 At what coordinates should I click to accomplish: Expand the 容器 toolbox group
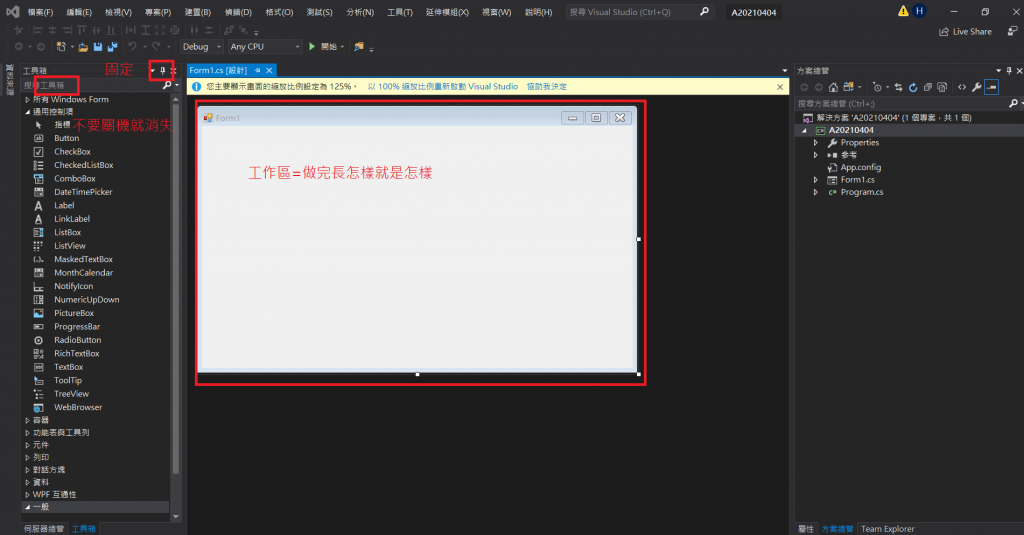point(27,420)
